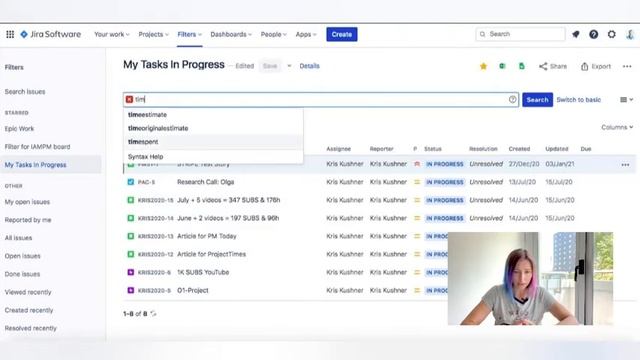Click the priority icon for KRIS2020-15 row
This screenshot has height=360, width=640.
417,200
